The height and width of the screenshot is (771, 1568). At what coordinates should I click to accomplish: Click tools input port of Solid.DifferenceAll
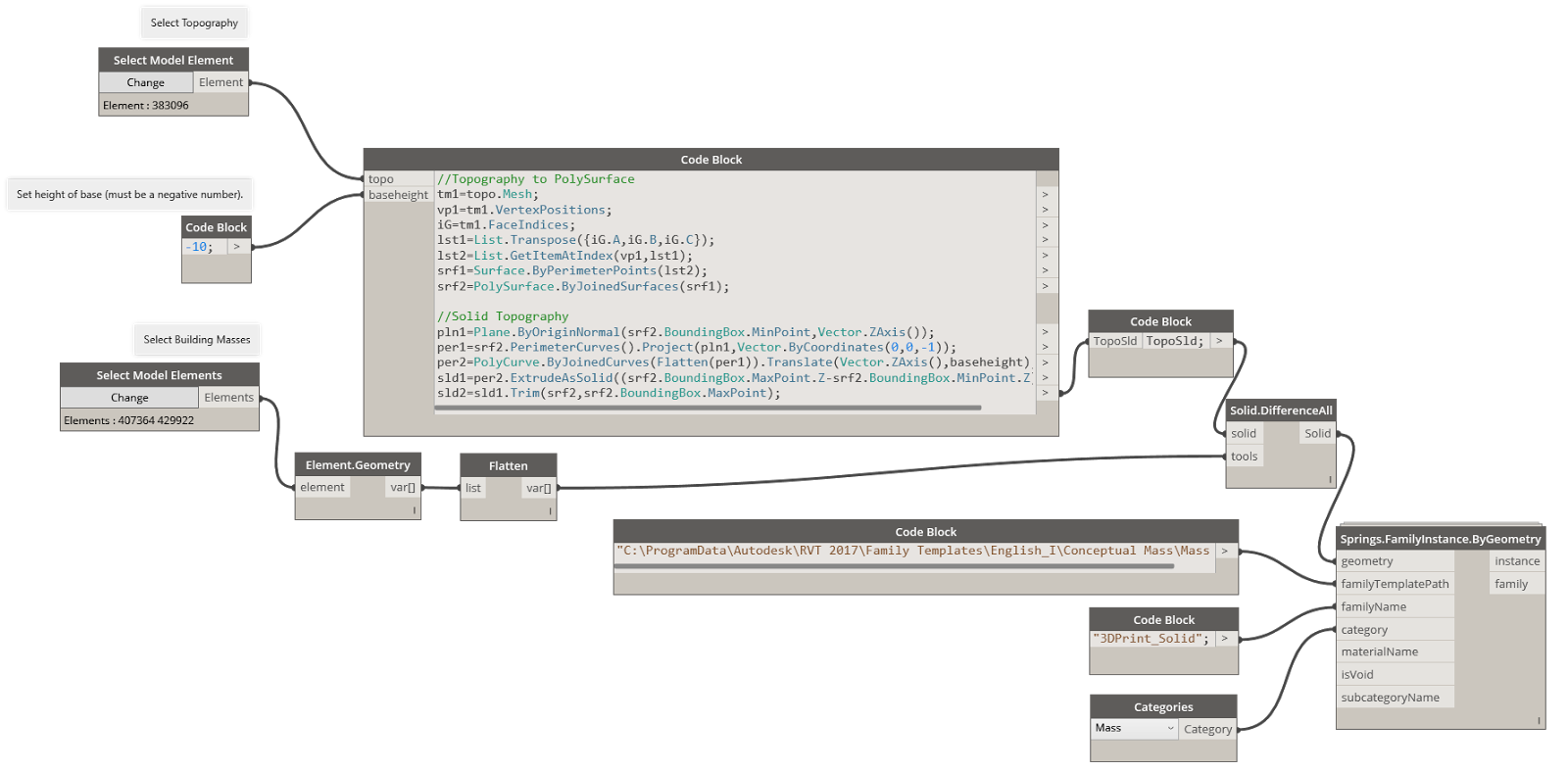pos(1245,457)
